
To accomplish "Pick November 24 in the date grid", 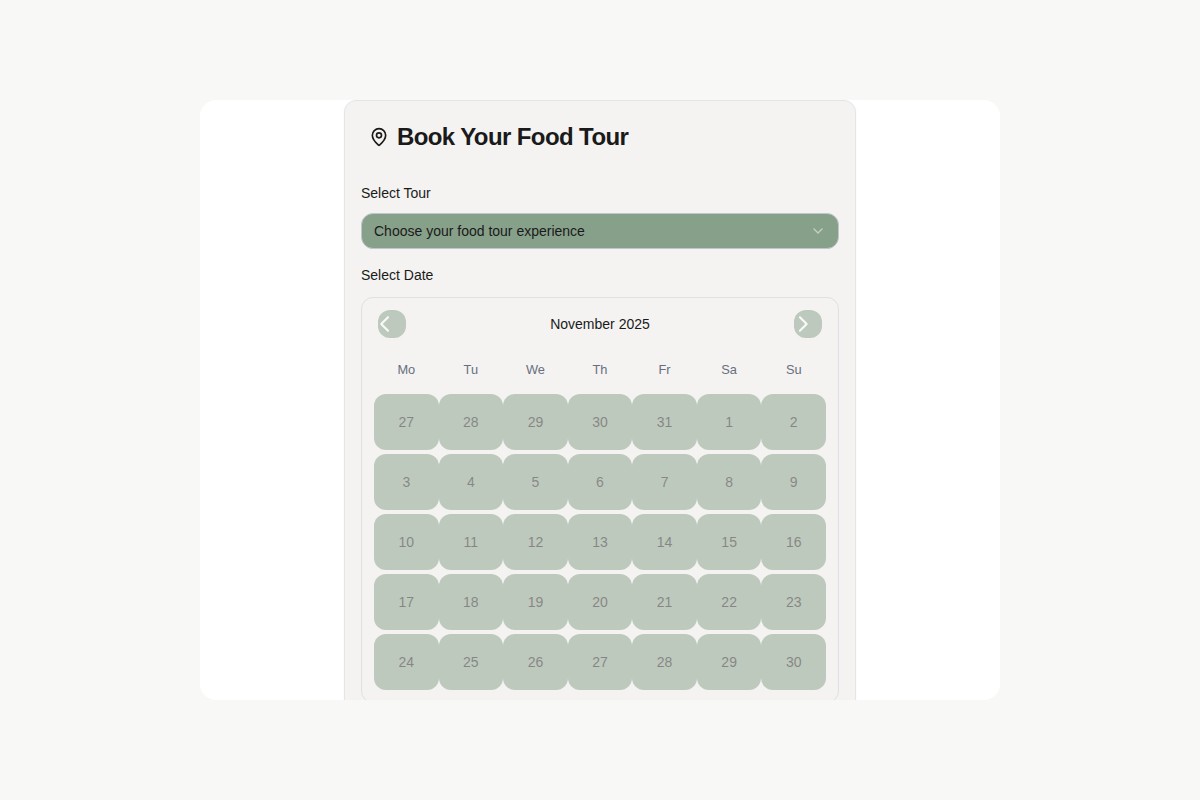I will [406, 662].
